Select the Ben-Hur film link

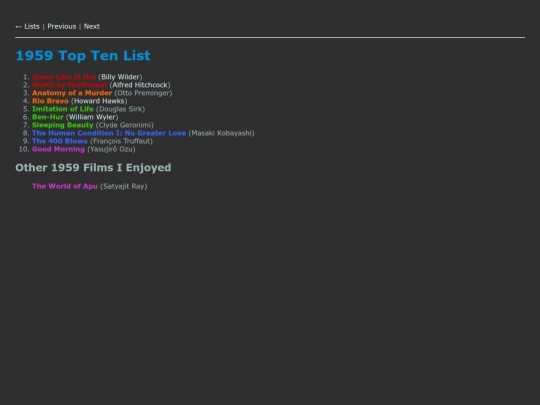(48, 117)
